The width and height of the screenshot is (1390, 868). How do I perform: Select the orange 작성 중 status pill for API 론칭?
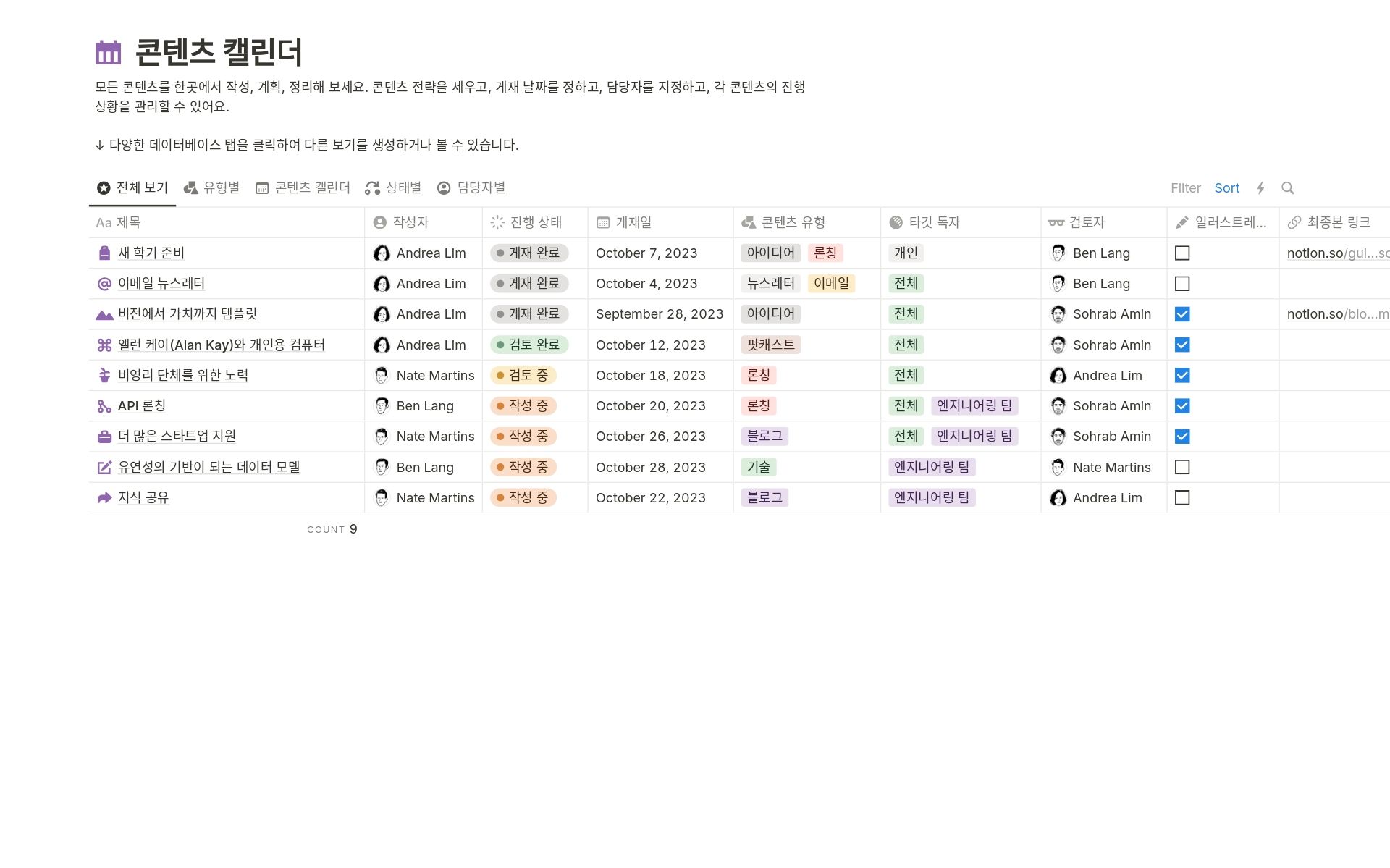pos(524,405)
